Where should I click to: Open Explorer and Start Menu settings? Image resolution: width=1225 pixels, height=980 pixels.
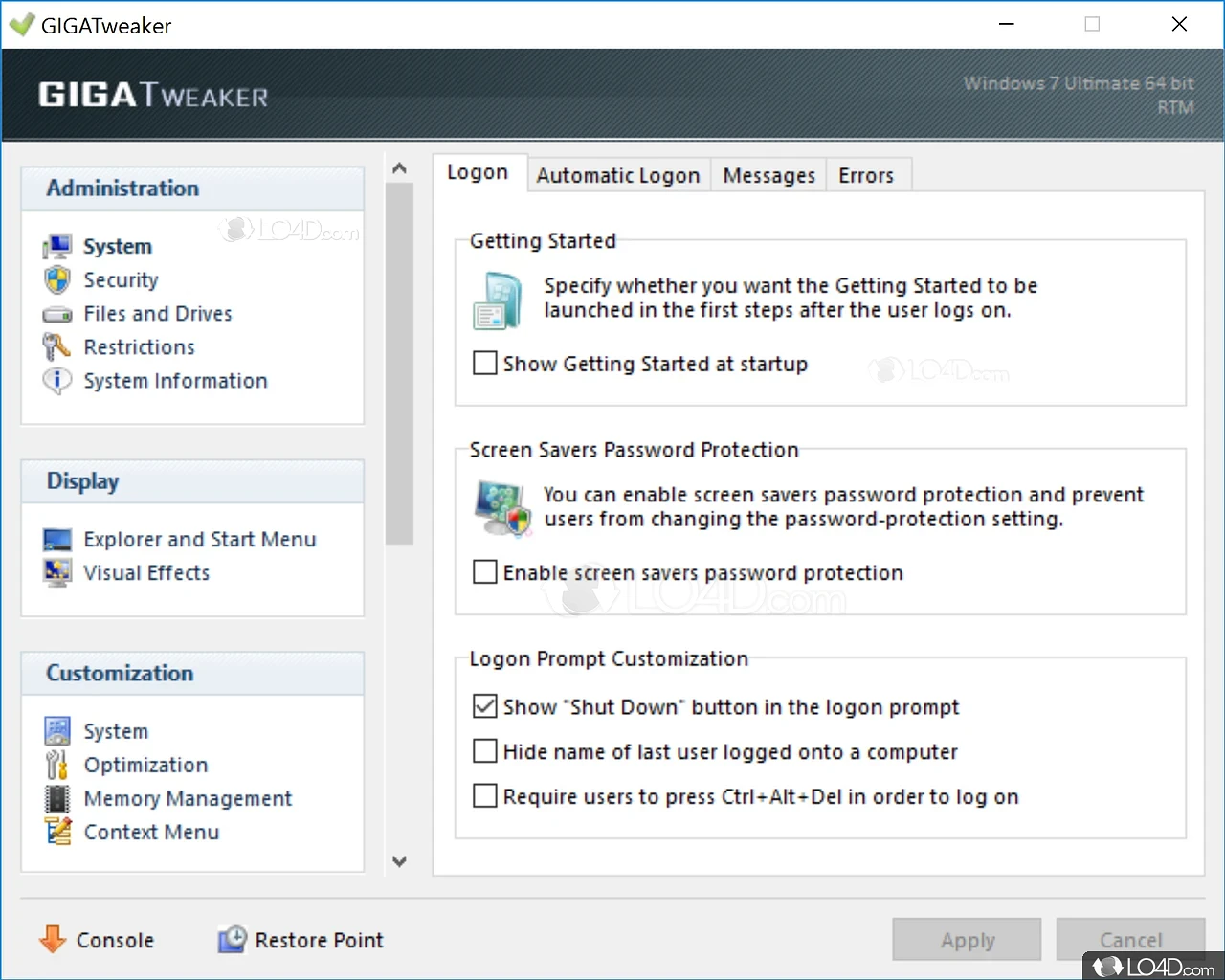pos(199,539)
